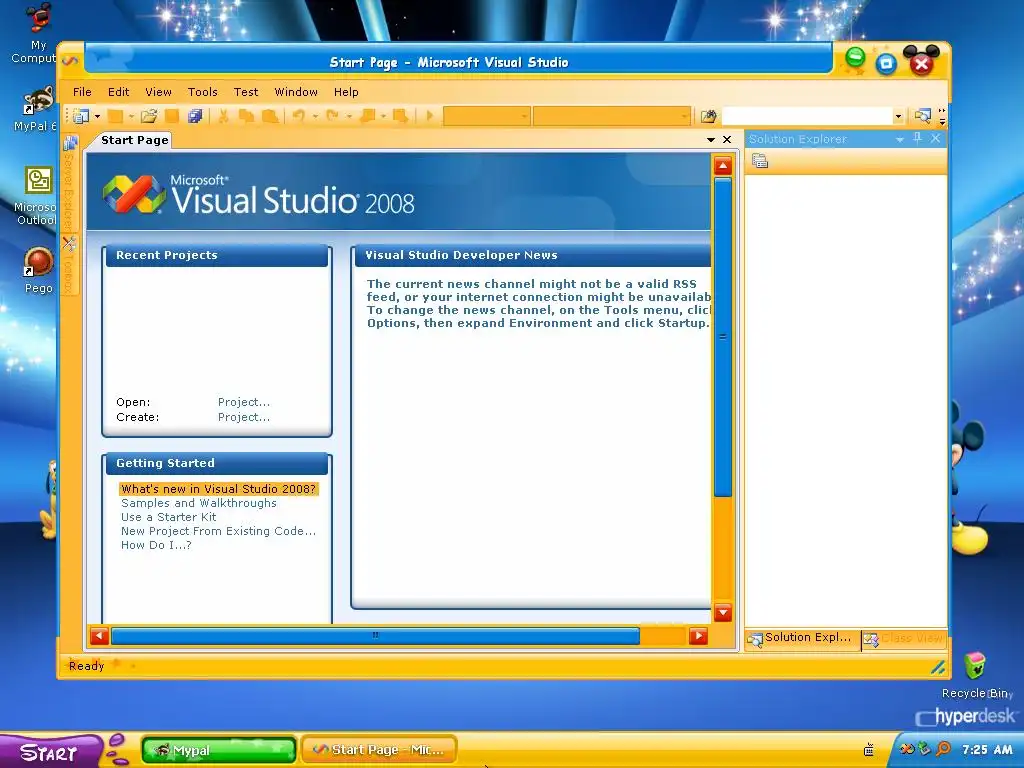Expand the search combo box dropdown
This screenshot has width=1024, height=768.
tap(898, 117)
